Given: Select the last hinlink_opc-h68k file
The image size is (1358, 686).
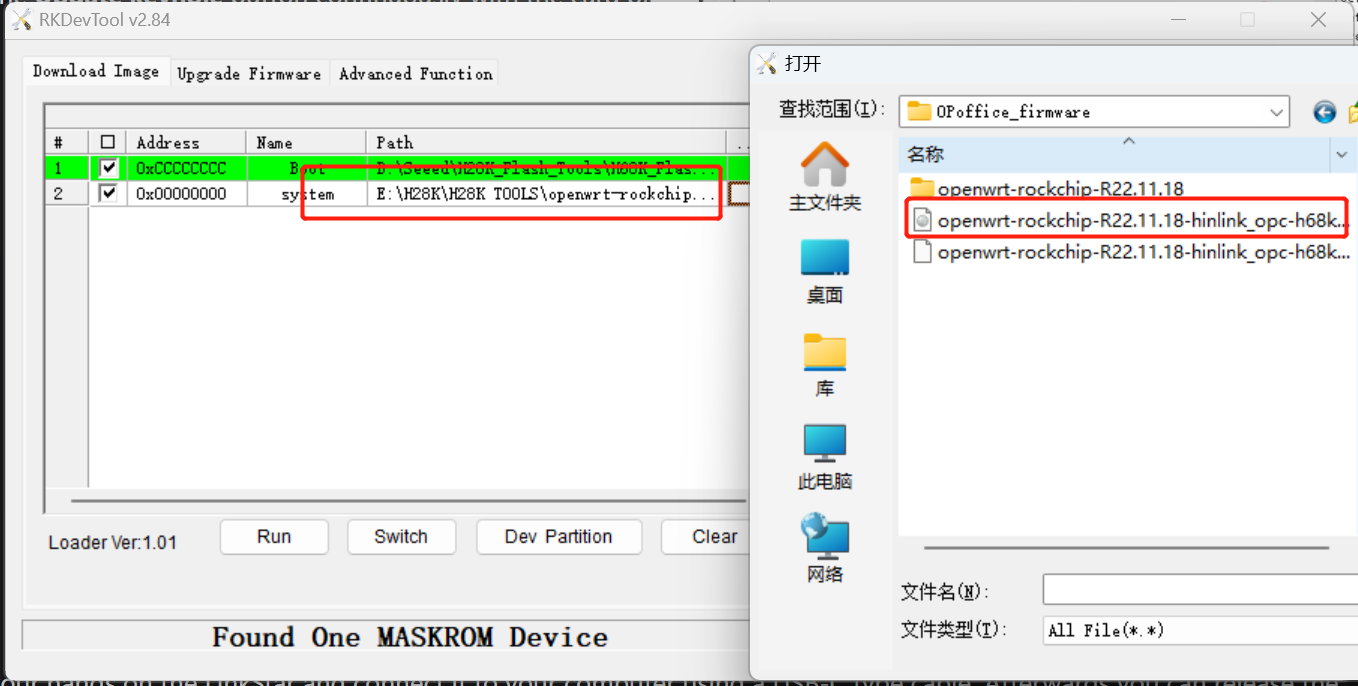Looking at the screenshot, I should pyautogui.click(x=1130, y=252).
